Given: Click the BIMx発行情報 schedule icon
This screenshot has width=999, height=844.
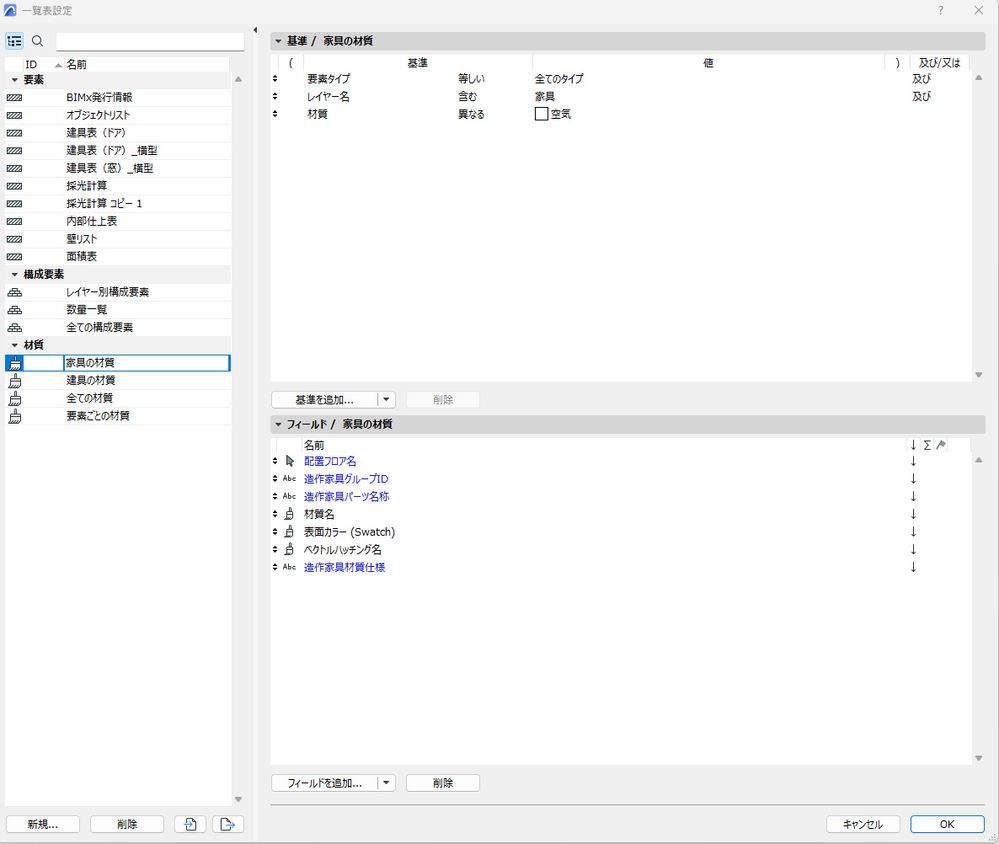Looking at the screenshot, I should click(14, 97).
